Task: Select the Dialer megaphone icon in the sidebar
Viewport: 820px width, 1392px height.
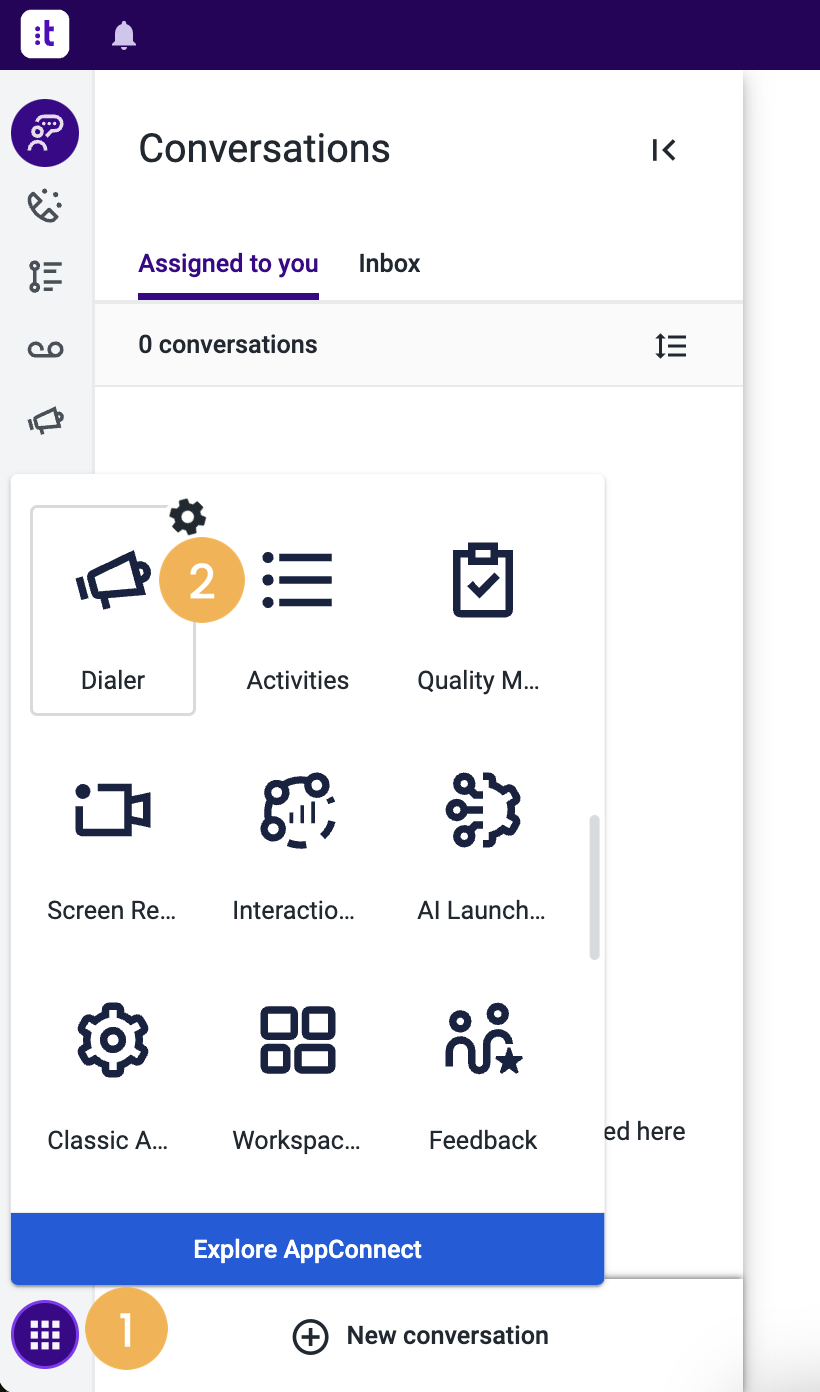Action: [44, 420]
